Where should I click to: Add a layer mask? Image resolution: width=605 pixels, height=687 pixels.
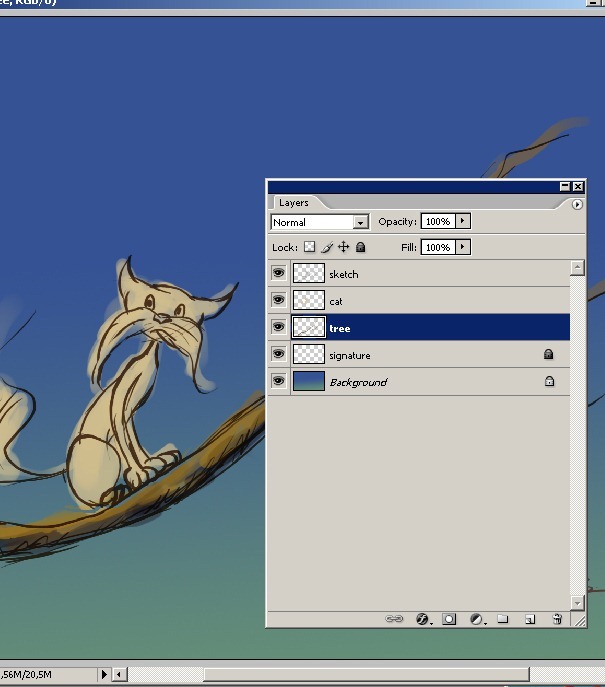coord(449,619)
